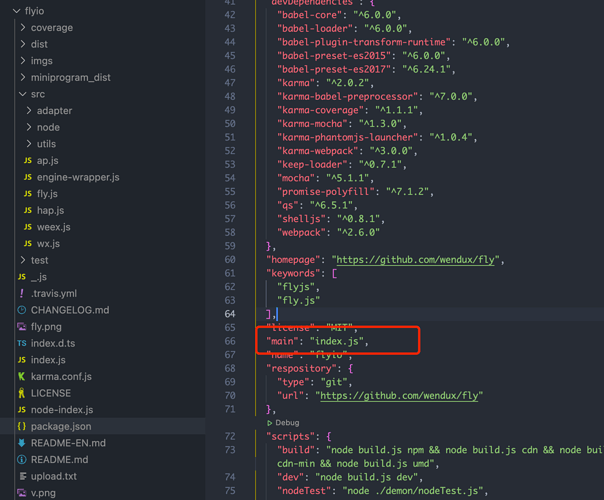
Task: Open fly.js in the src folder
Action: (47, 194)
